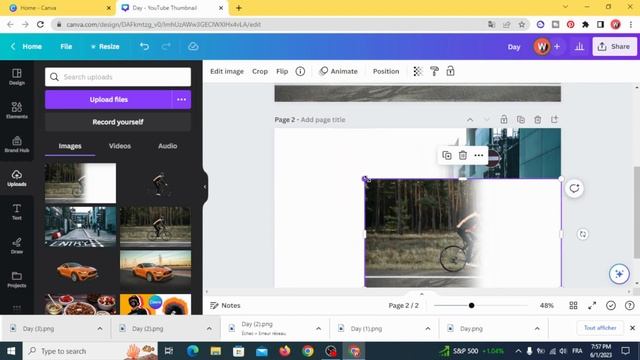Click Tout afficher downloads button
Viewport: 640px width, 360px height.
pyautogui.click(x=600, y=328)
